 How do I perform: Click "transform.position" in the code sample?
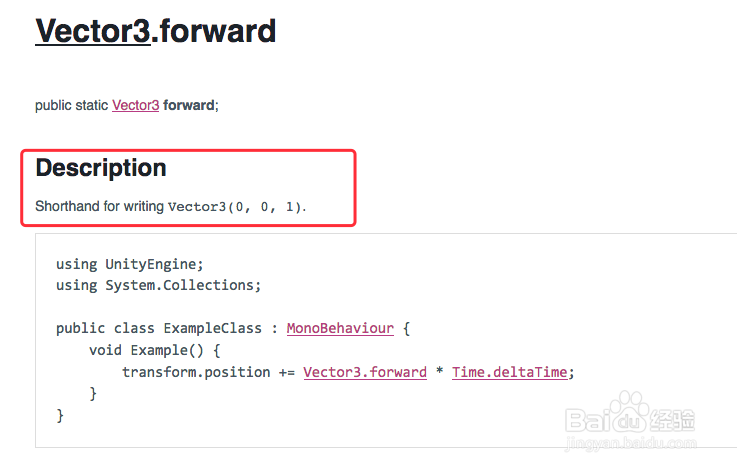coord(196,372)
